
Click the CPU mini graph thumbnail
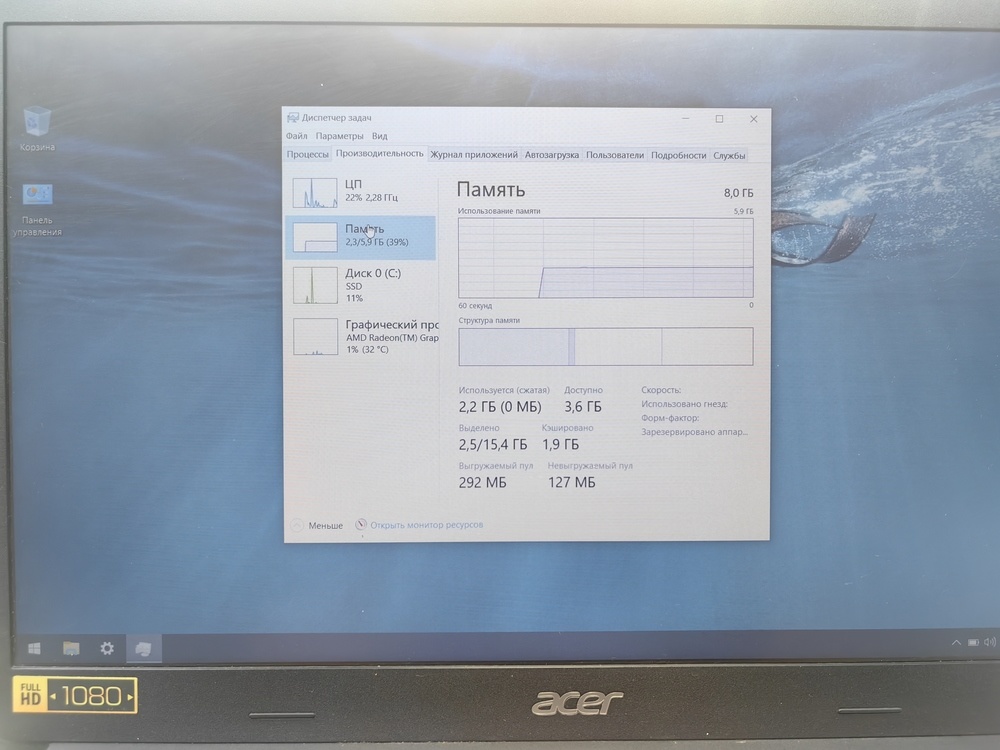pyautogui.click(x=315, y=193)
